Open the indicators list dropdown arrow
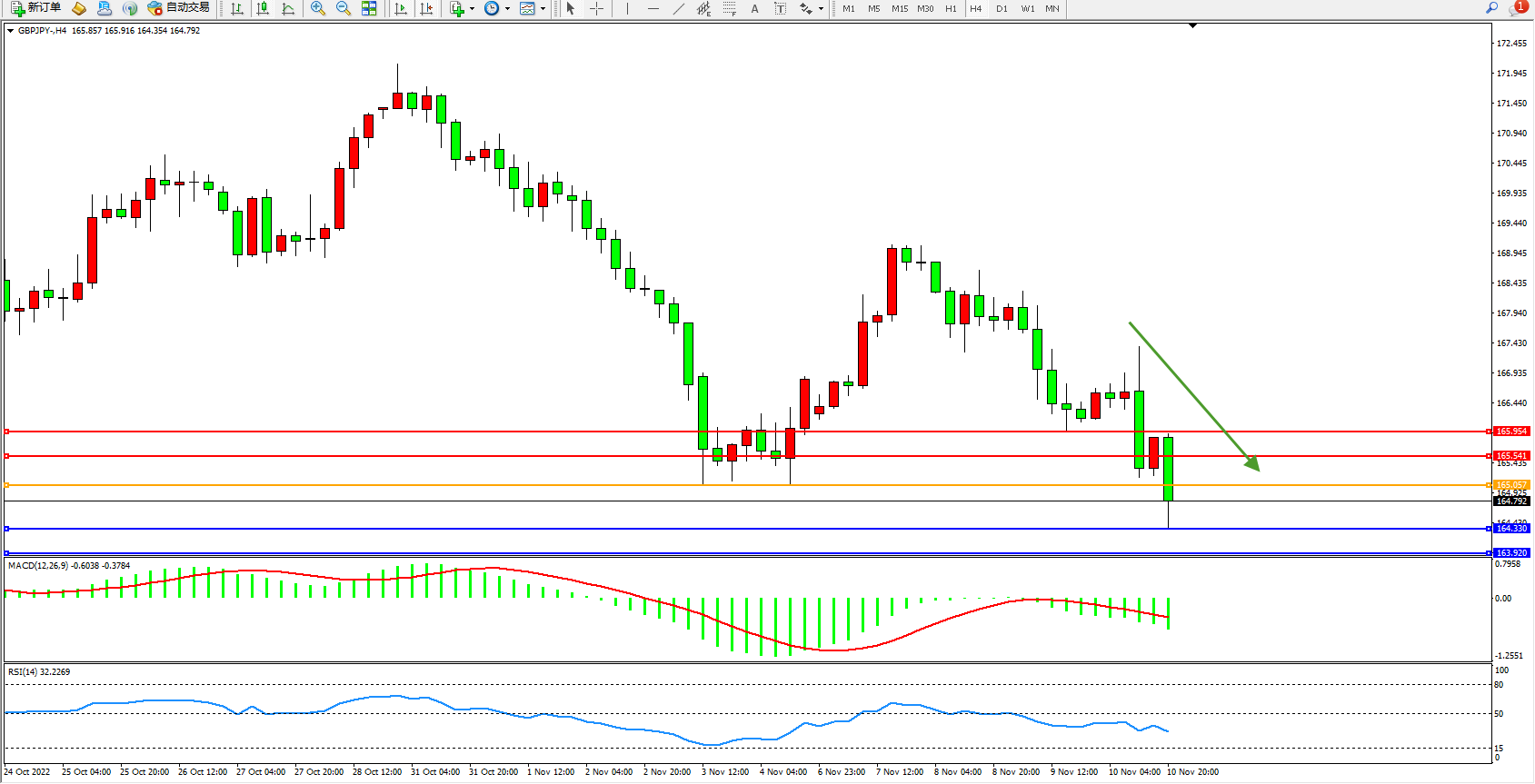Viewport: 1535px width, 784px height. 472,8
